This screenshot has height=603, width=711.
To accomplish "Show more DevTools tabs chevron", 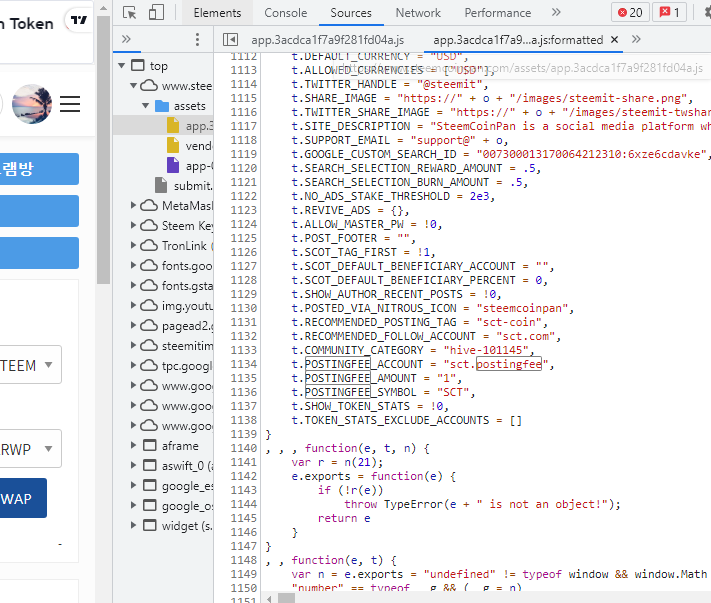I will point(556,12).
